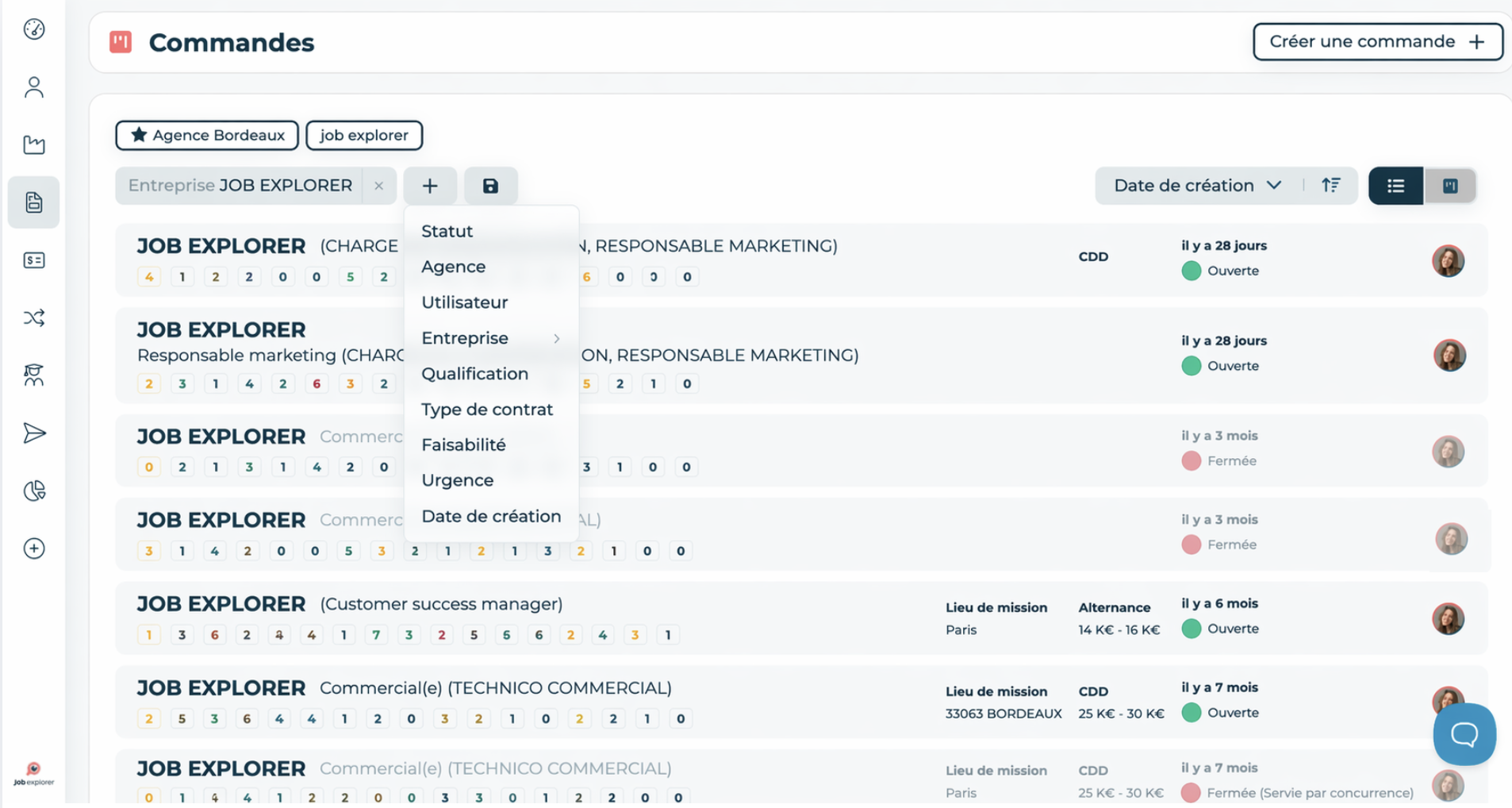Click the 14 K€ - 16 K€ salary text

pos(1119,629)
